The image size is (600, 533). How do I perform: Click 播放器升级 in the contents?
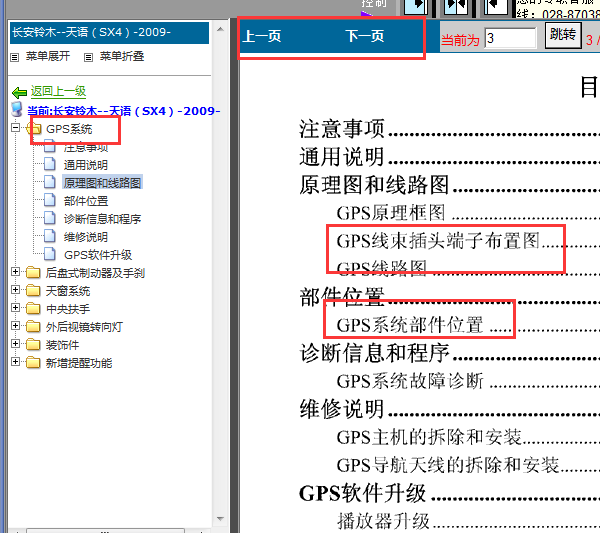[383, 521]
